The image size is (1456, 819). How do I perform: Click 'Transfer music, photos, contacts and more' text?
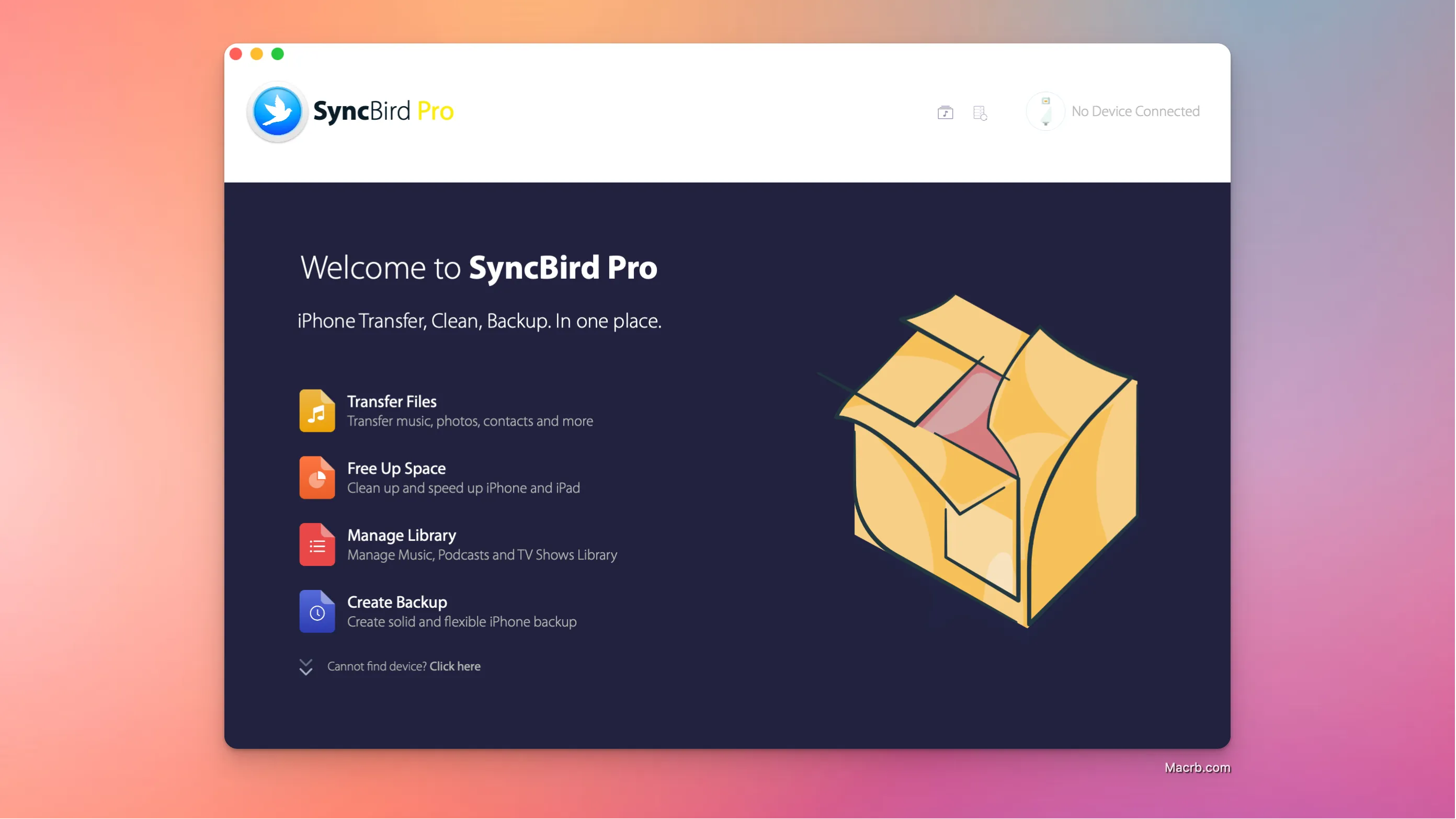[x=470, y=421]
